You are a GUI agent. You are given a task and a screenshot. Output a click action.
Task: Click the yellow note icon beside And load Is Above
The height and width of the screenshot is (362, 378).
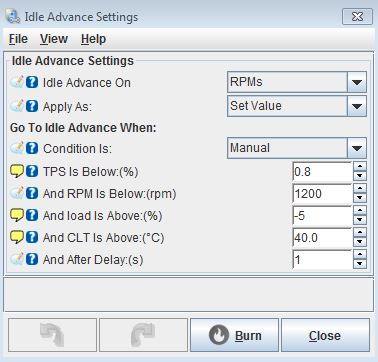coord(17,215)
